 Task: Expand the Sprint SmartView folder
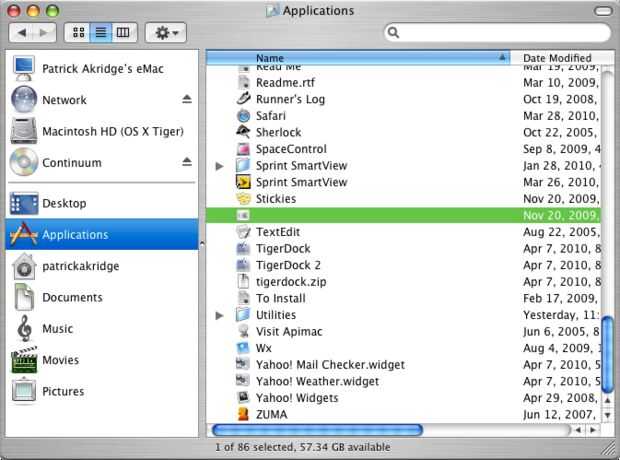pos(219,166)
